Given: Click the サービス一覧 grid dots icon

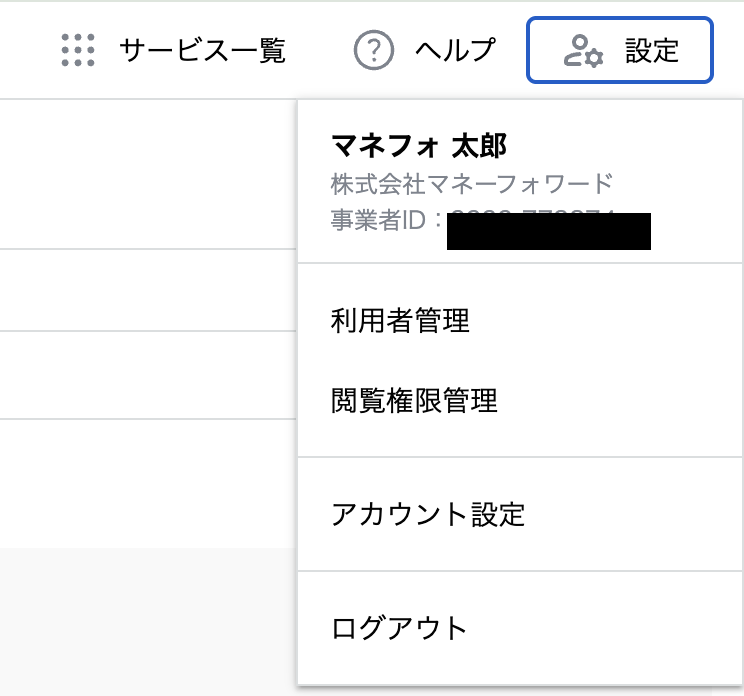Looking at the screenshot, I should (x=78, y=50).
